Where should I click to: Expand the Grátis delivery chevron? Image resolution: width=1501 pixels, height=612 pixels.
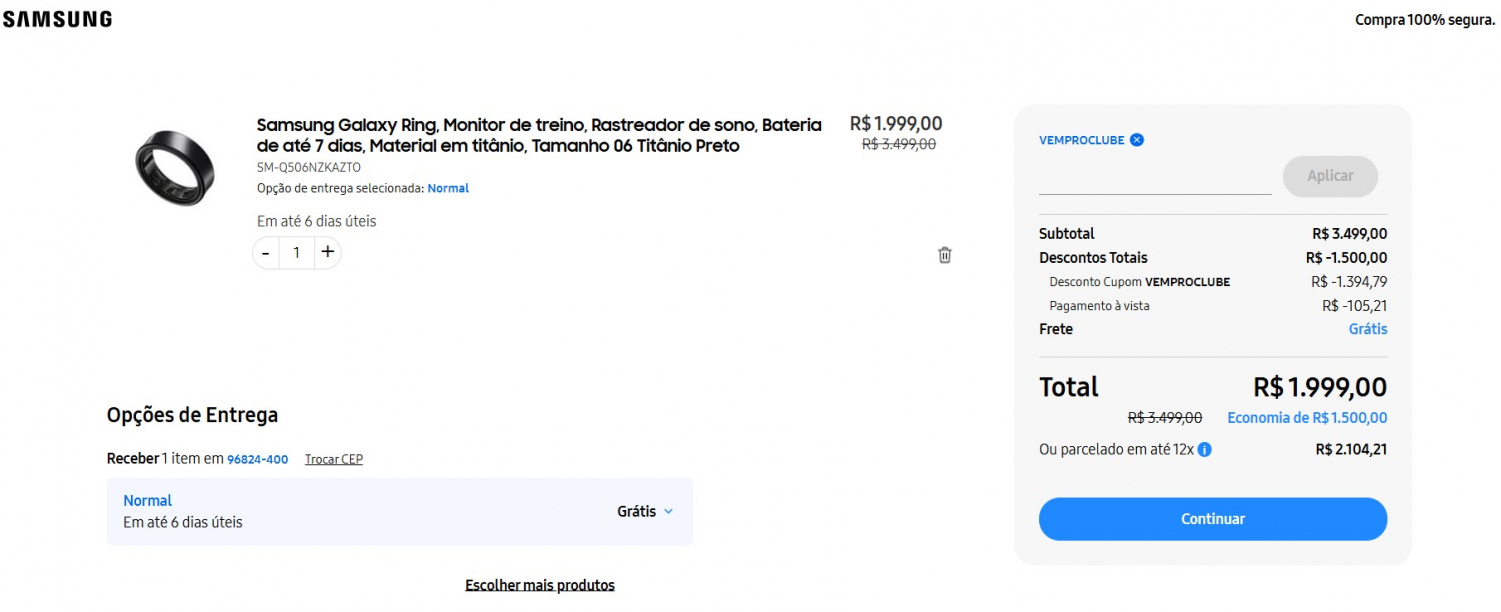pos(668,512)
